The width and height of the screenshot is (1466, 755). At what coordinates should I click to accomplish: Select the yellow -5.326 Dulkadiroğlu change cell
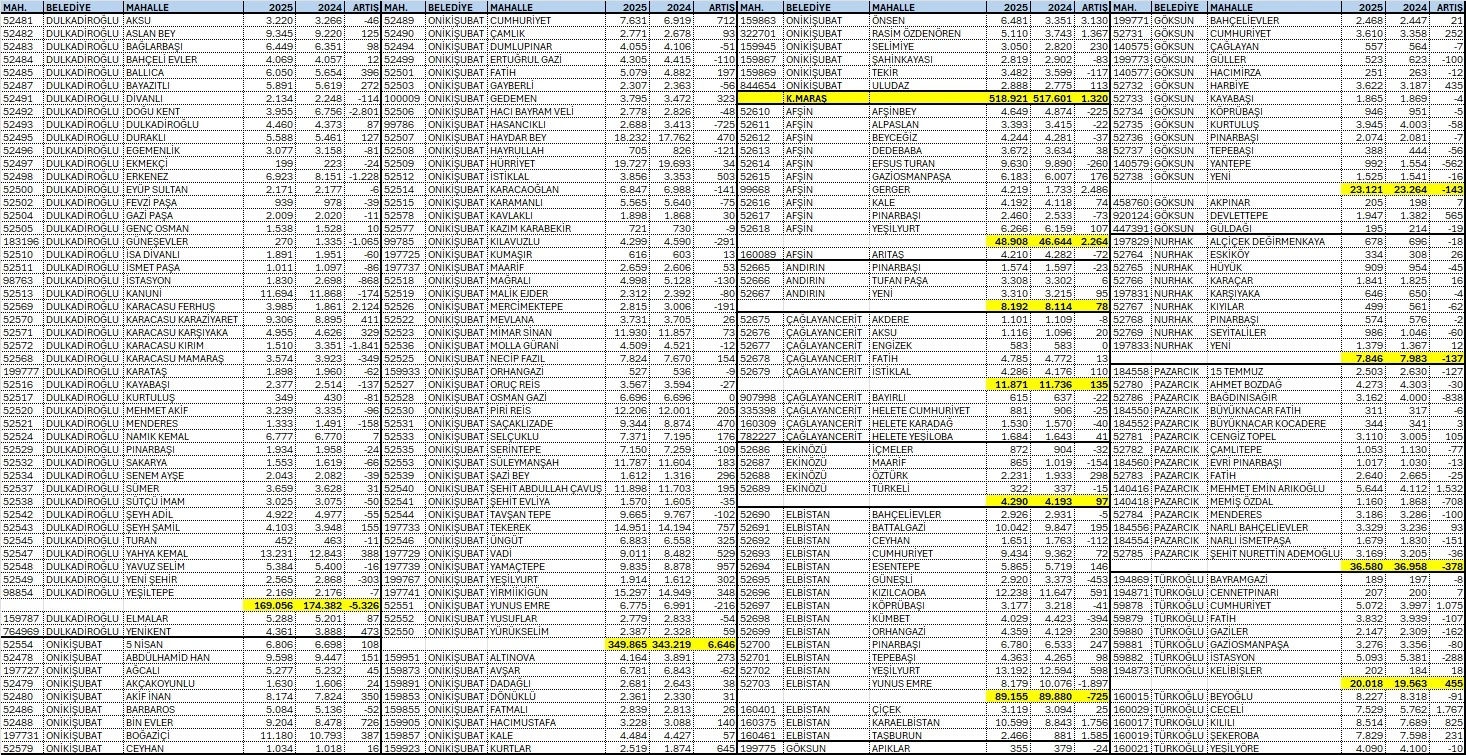[x=364, y=605]
